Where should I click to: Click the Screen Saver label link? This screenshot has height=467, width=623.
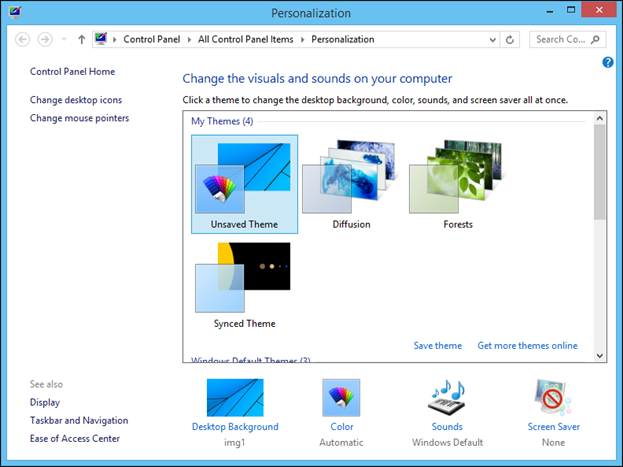(x=553, y=427)
